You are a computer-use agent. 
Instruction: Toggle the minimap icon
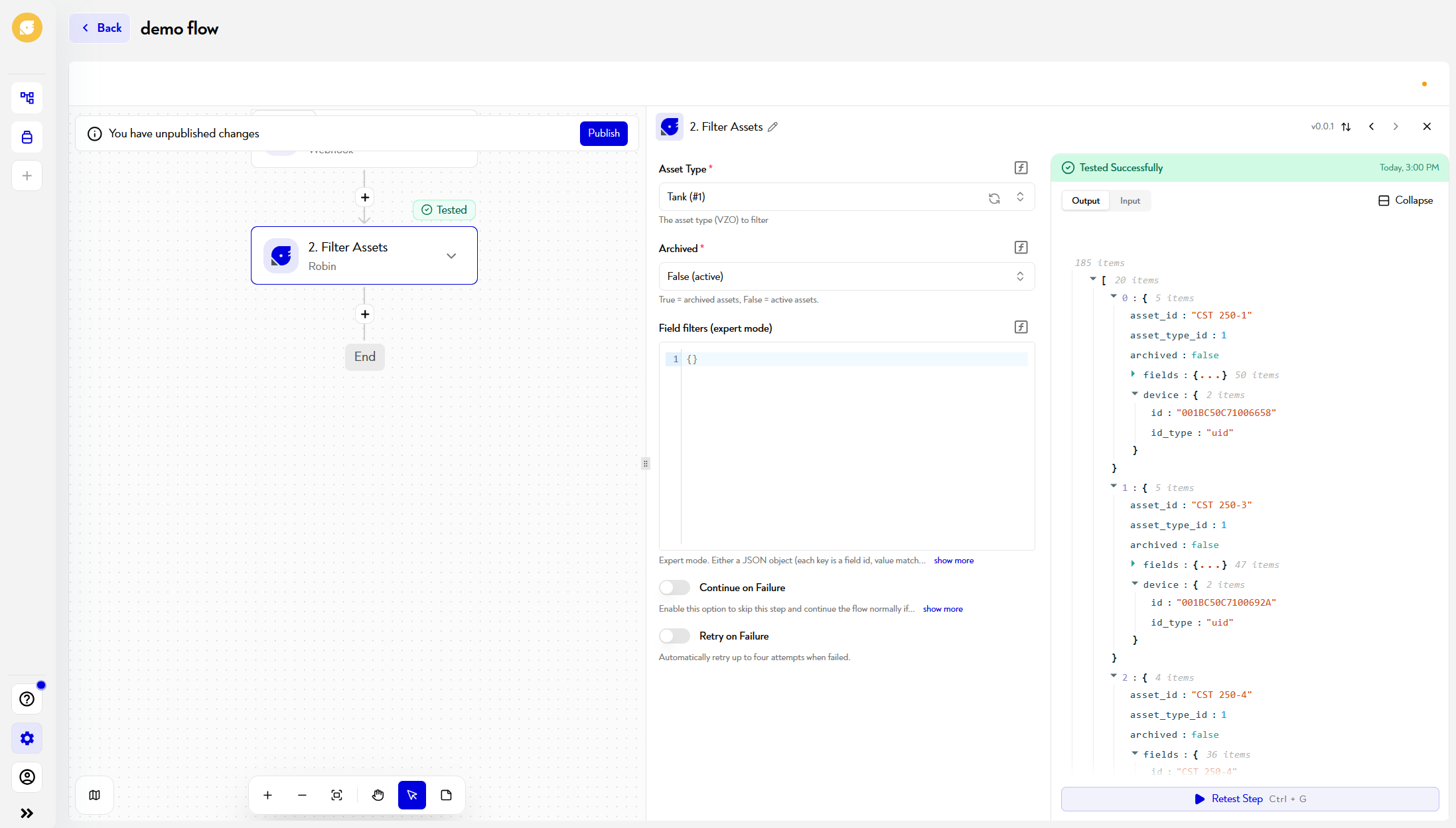[95, 795]
